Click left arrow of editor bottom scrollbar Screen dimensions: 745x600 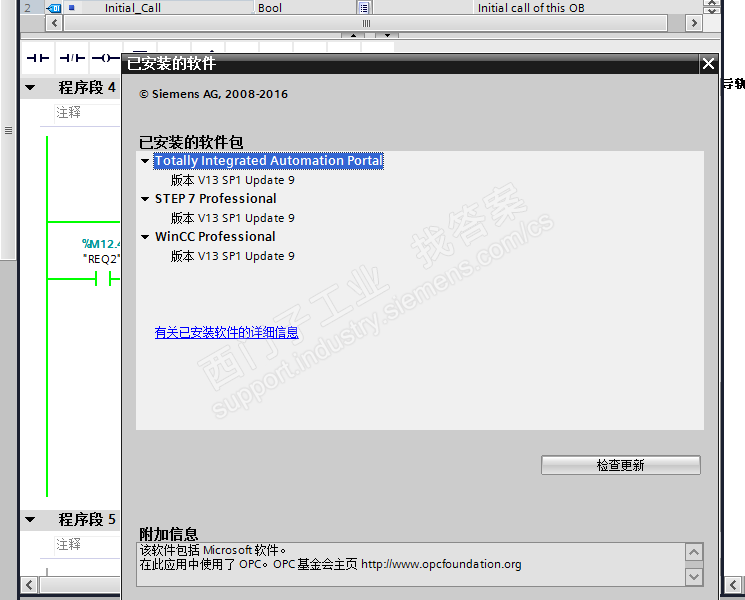29,584
